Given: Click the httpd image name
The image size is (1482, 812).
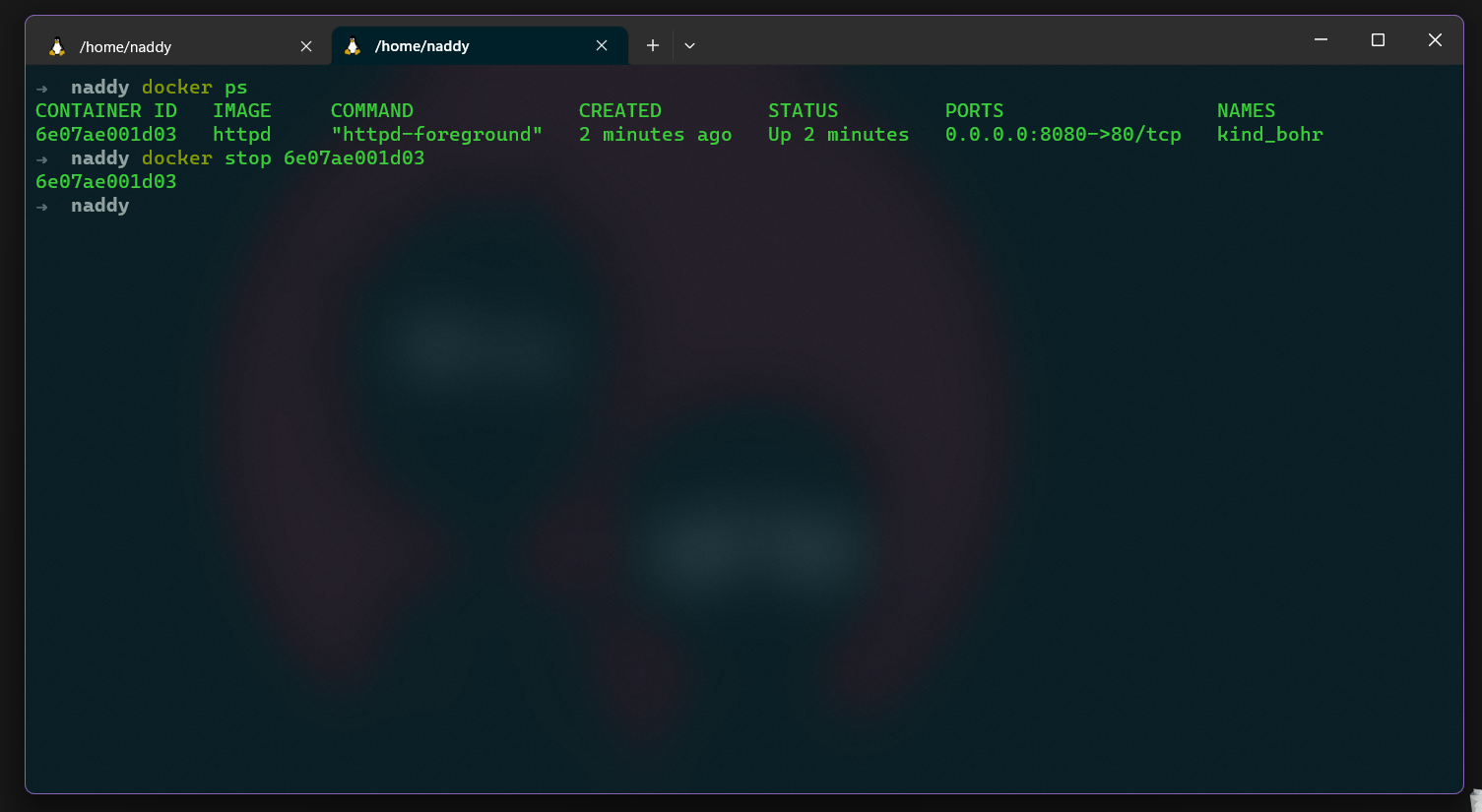Looking at the screenshot, I should [241, 135].
